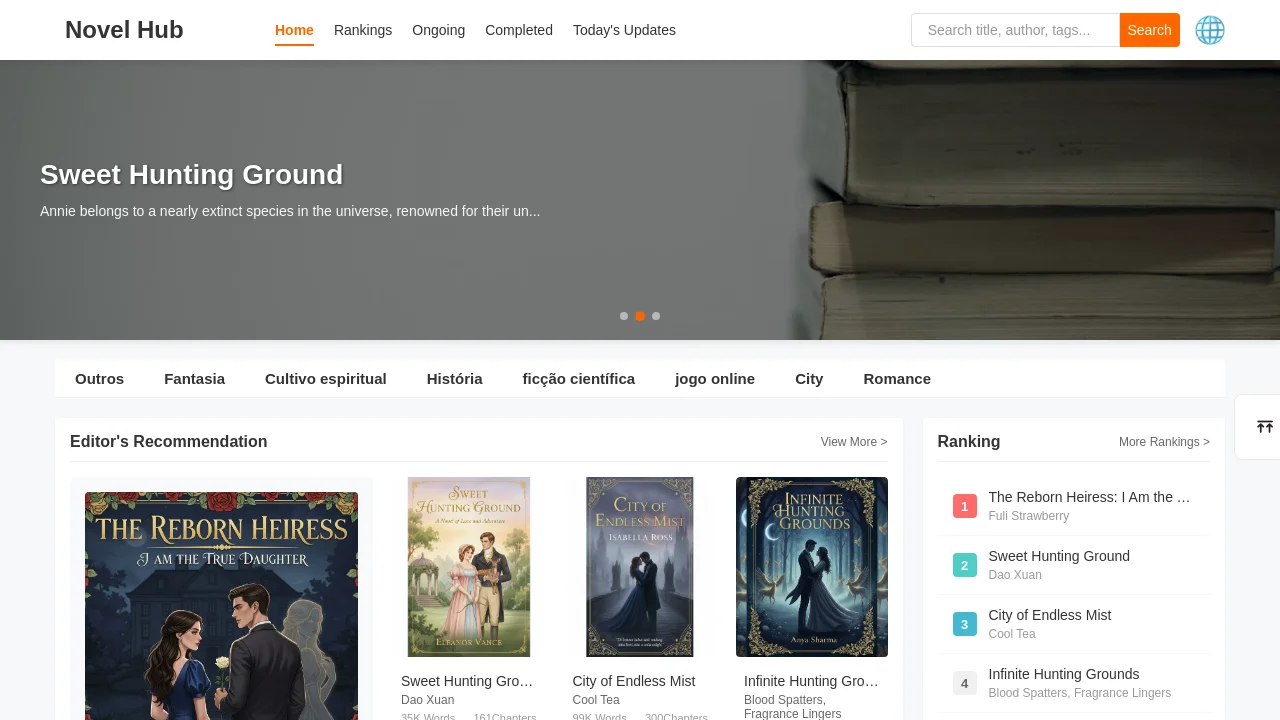The width and height of the screenshot is (1280, 720).
Task: Click the search title input field
Action: [1014, 30]
